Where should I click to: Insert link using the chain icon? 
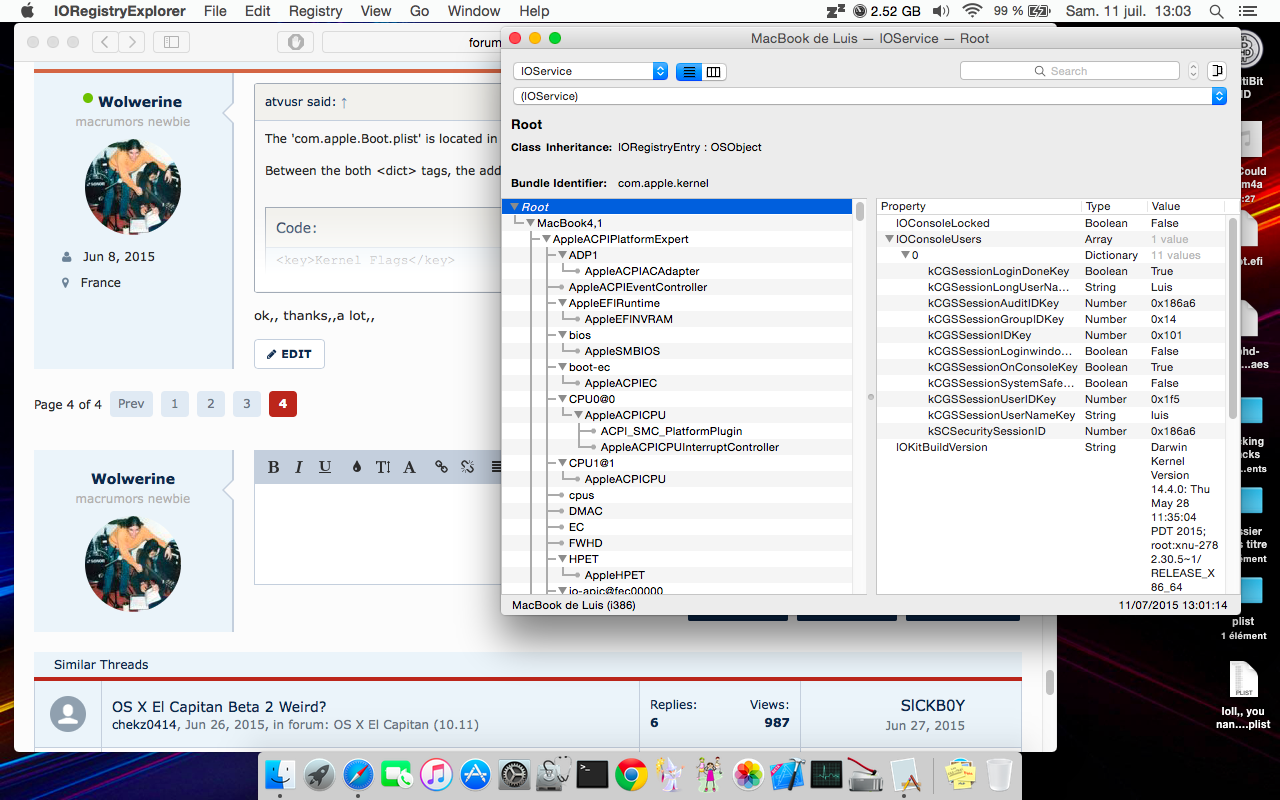coord(441,467)
